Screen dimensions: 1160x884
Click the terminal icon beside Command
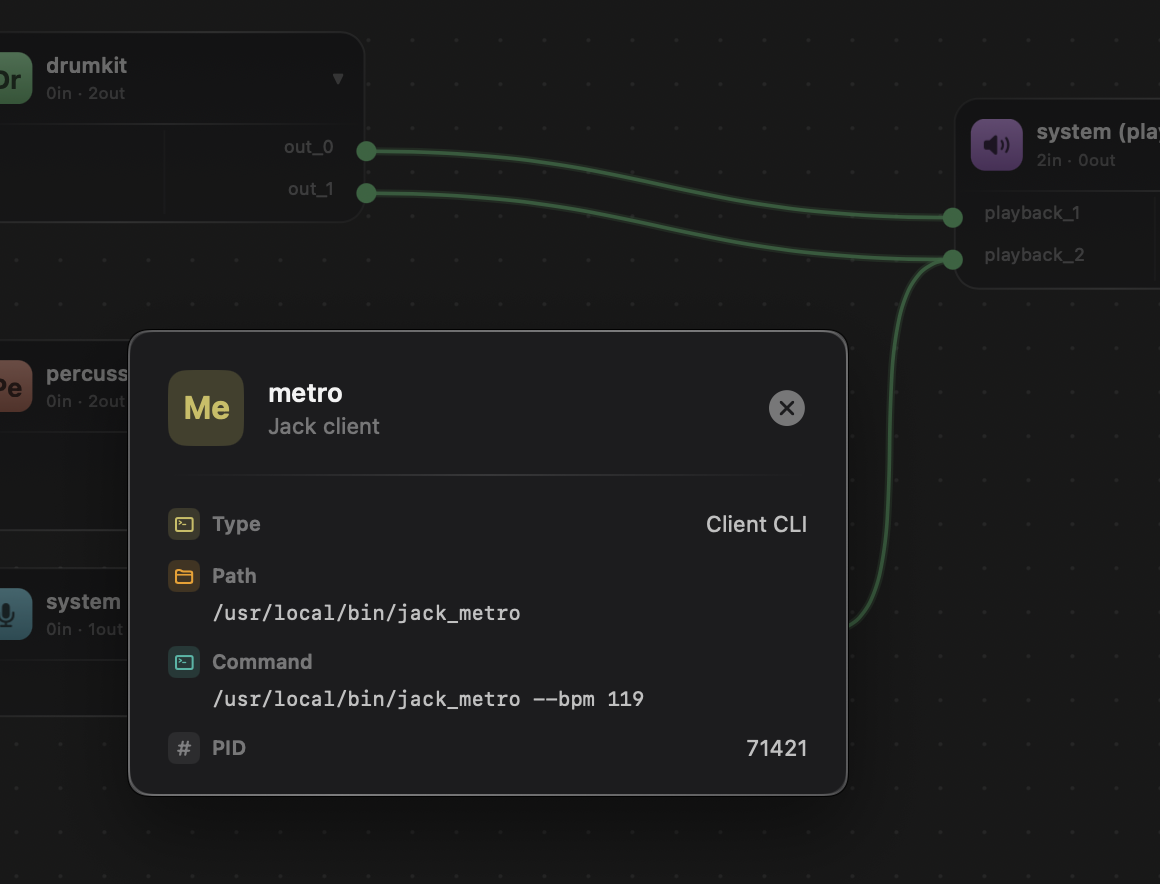point(184,662)
